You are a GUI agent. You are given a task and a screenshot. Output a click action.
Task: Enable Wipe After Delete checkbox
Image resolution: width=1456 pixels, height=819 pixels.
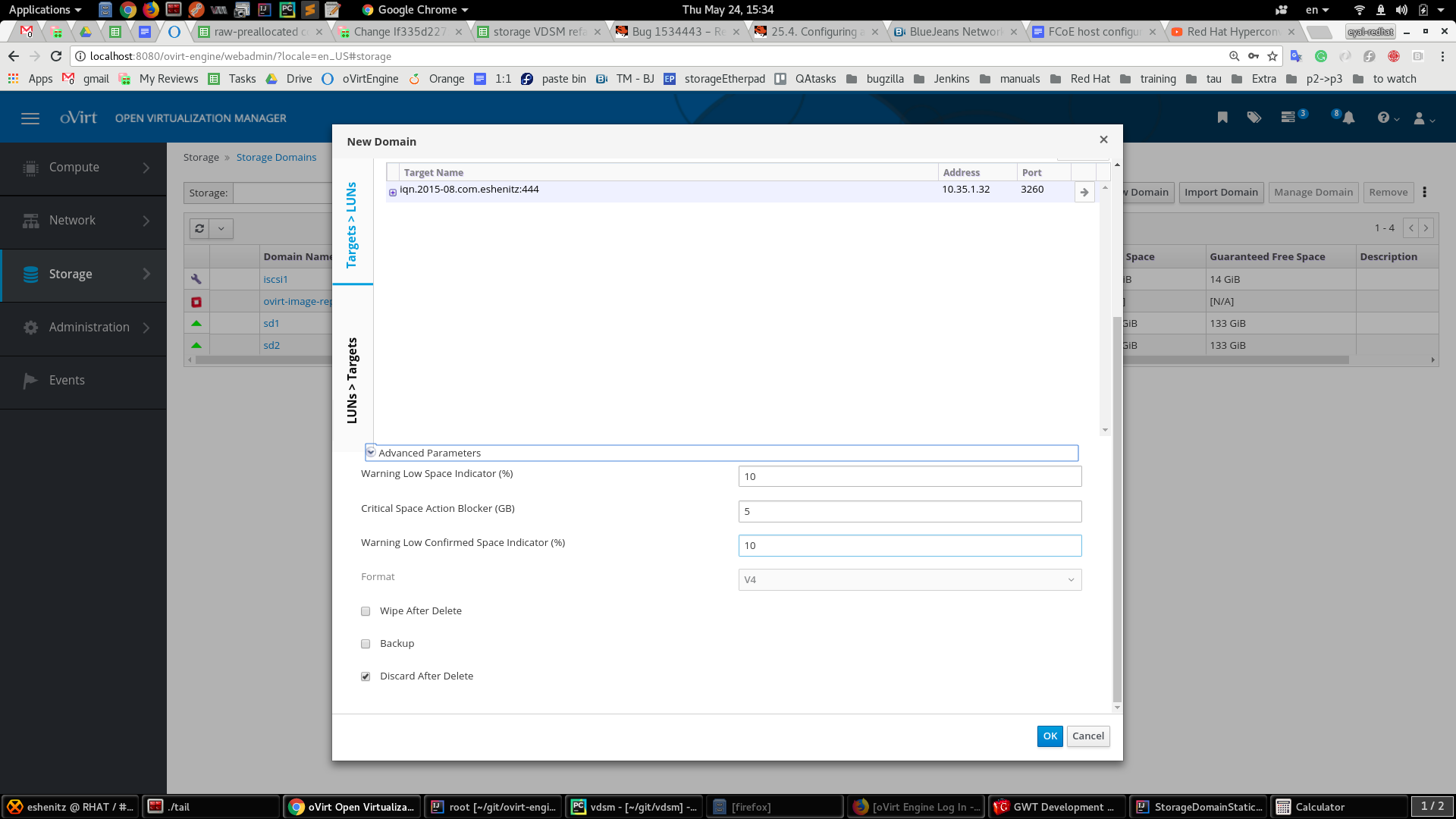[x=366, y=611]
